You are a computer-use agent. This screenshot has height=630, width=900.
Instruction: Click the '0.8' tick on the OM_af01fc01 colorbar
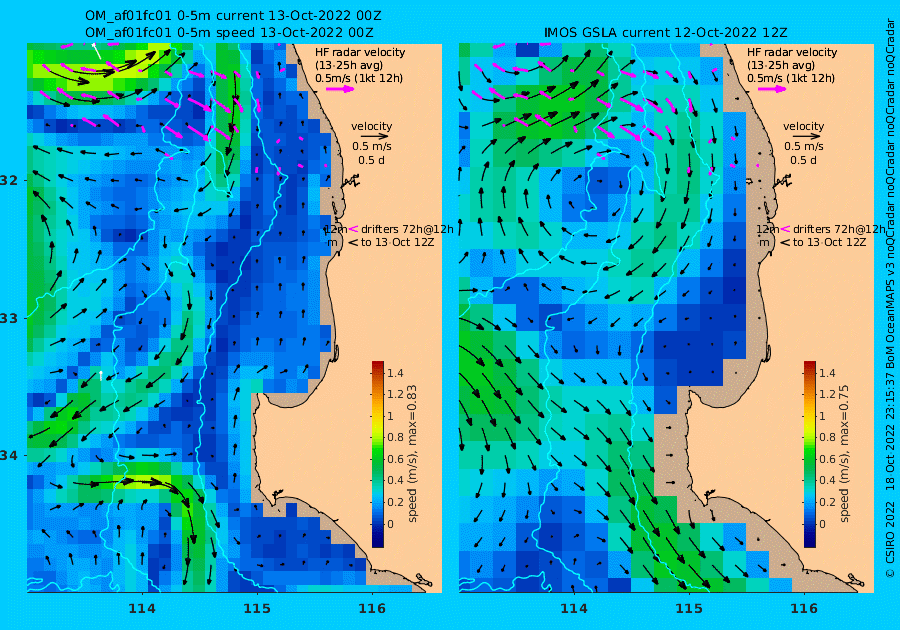point(395,437)
